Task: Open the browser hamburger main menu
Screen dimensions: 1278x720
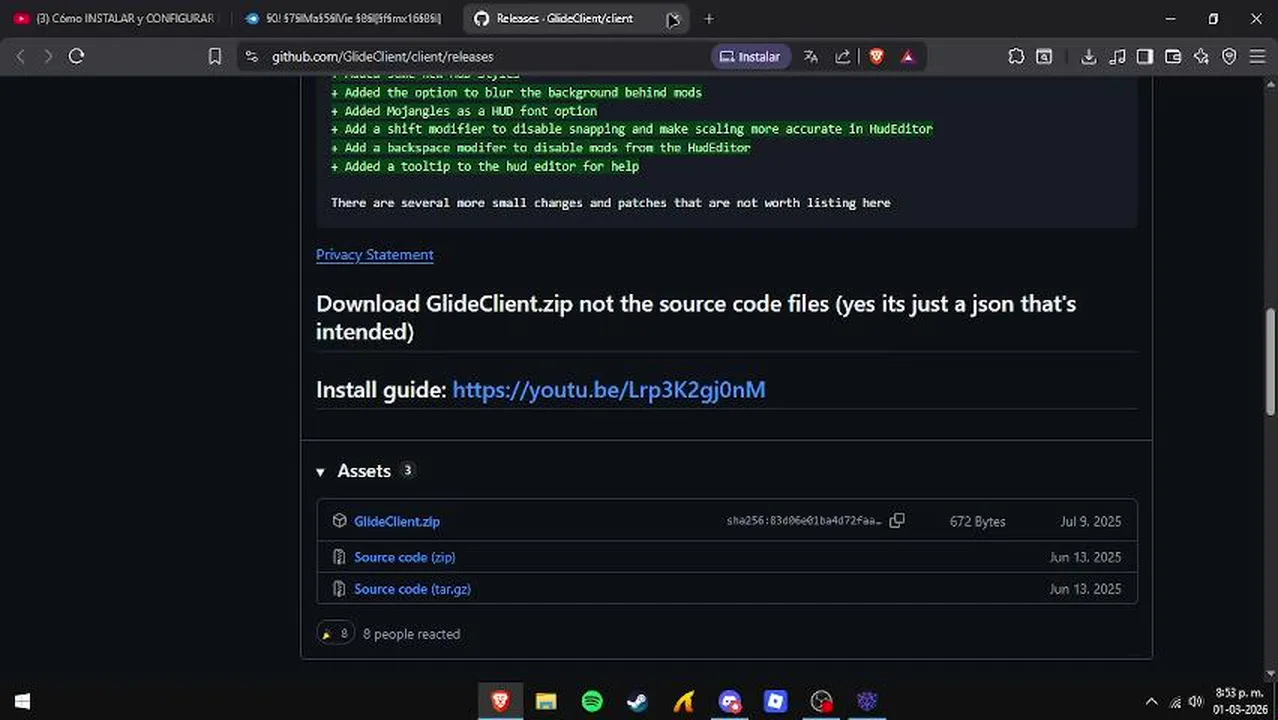Action: click(x=1258, y=57)
